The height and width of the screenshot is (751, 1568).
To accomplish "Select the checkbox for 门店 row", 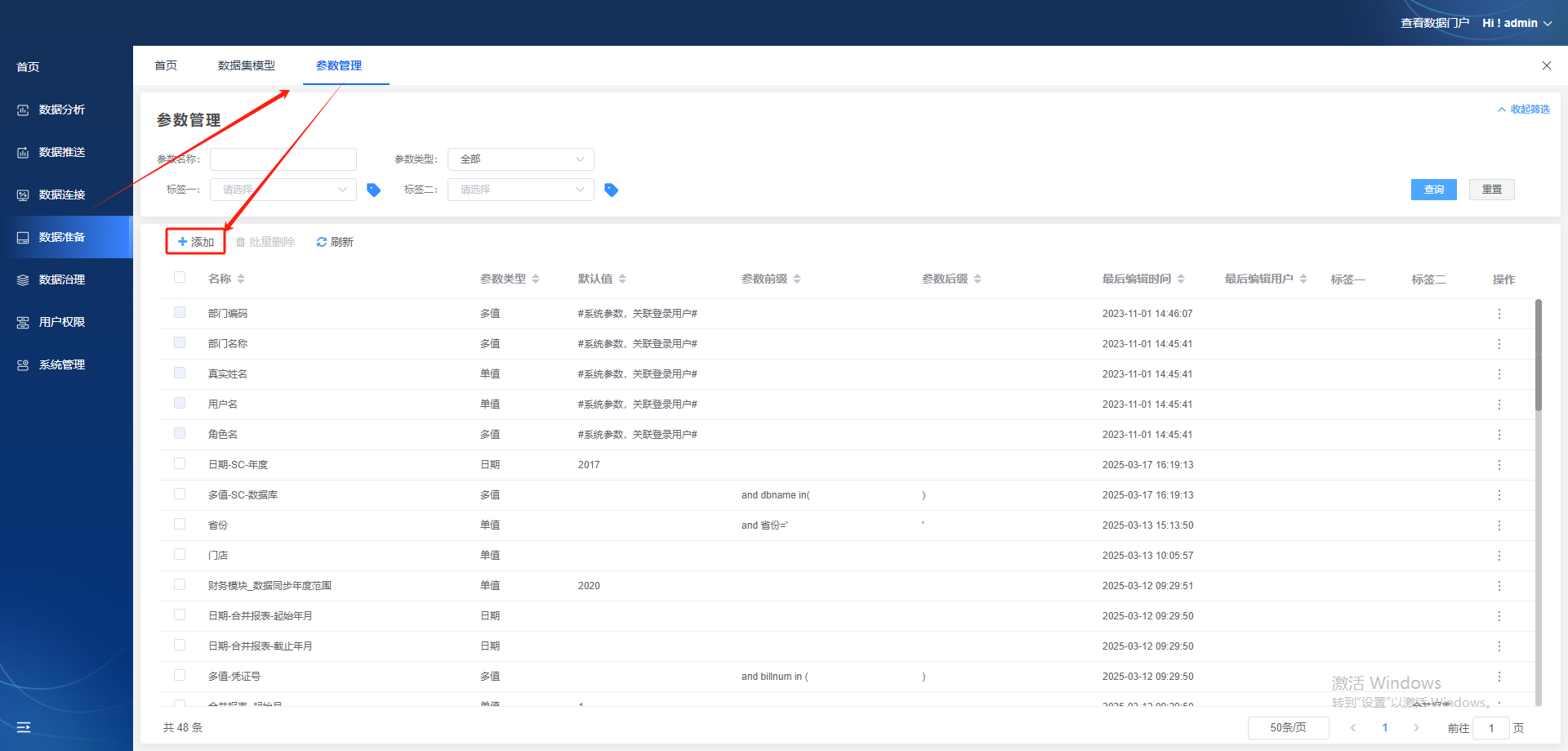I will tap(180, 555).
